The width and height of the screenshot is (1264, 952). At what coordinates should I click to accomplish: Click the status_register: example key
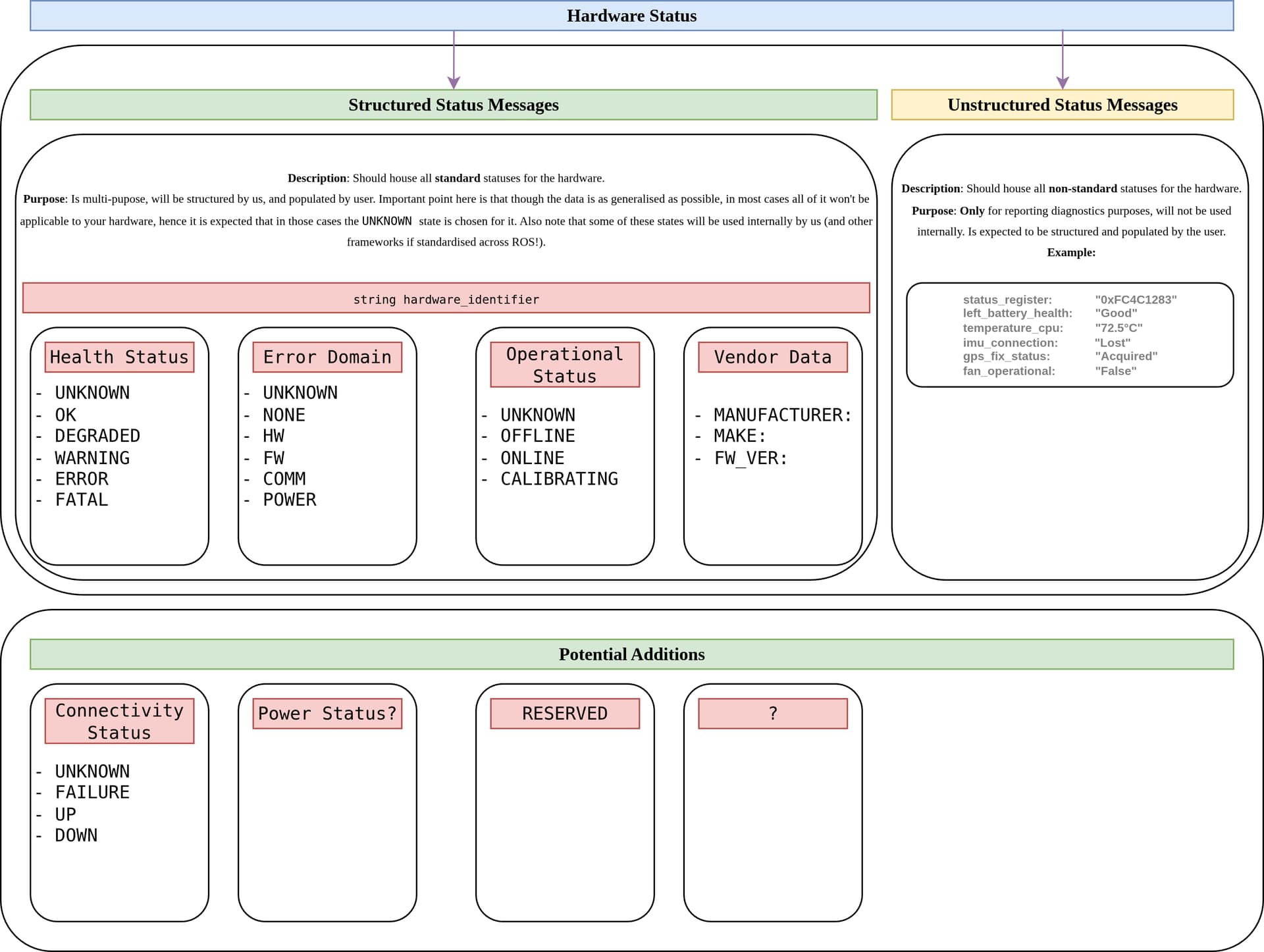point(1007,300)
